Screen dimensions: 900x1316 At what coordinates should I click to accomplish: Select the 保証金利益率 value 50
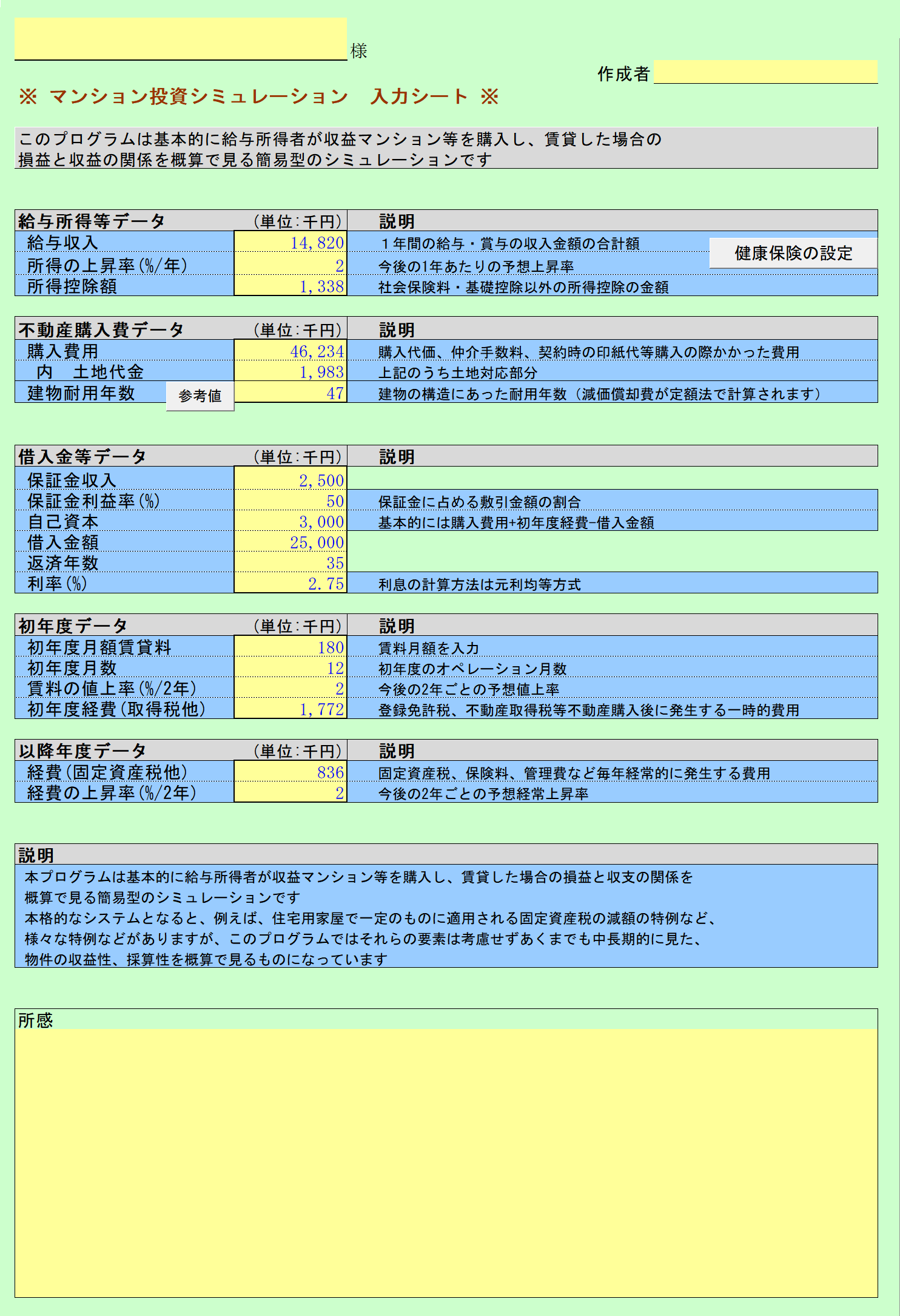coord(290,501)
